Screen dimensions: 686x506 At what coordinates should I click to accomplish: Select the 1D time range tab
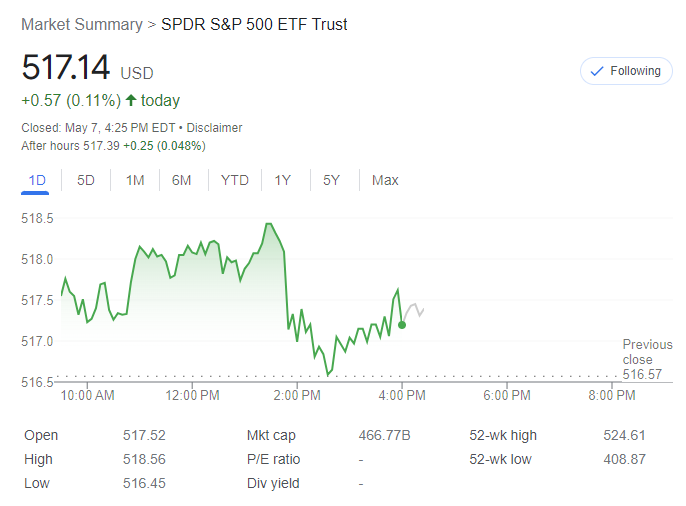pyautogui.click(x=38, y=180)
